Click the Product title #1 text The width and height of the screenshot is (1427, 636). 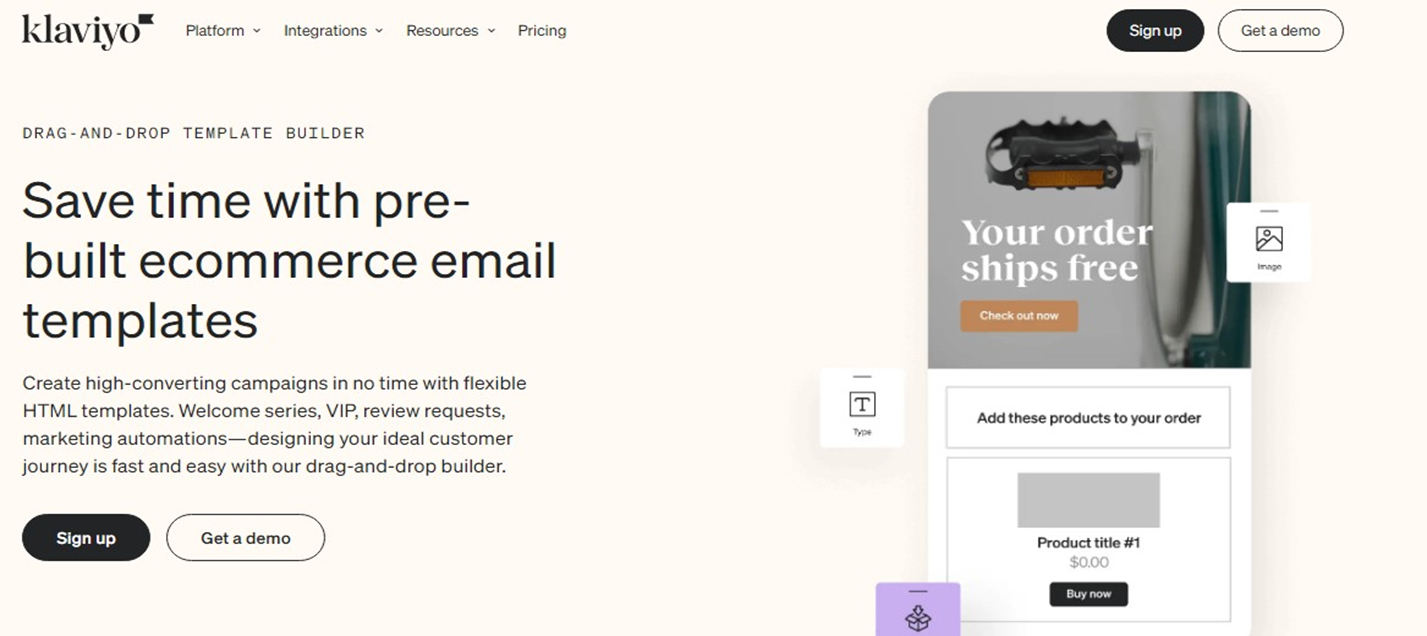(x=1088, y=543)
